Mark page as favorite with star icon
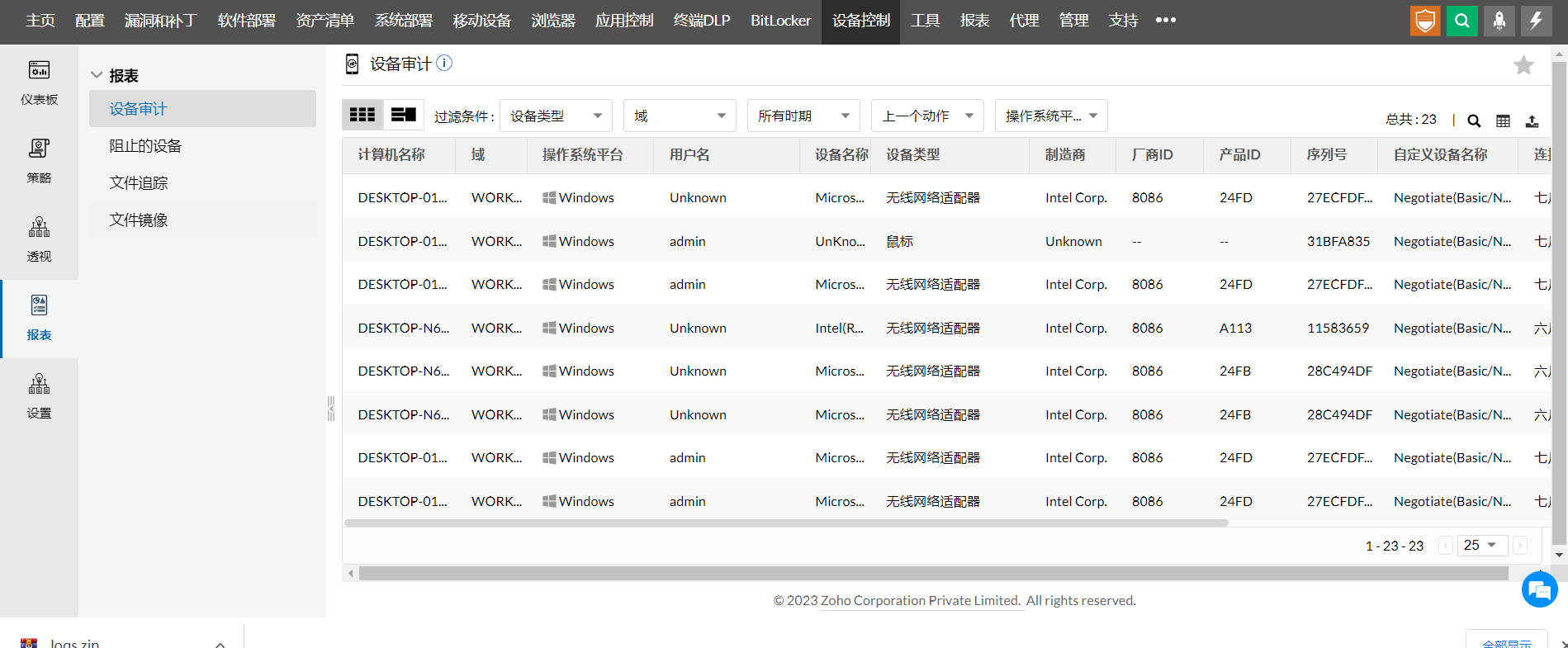 click(x=1523, y=65)
